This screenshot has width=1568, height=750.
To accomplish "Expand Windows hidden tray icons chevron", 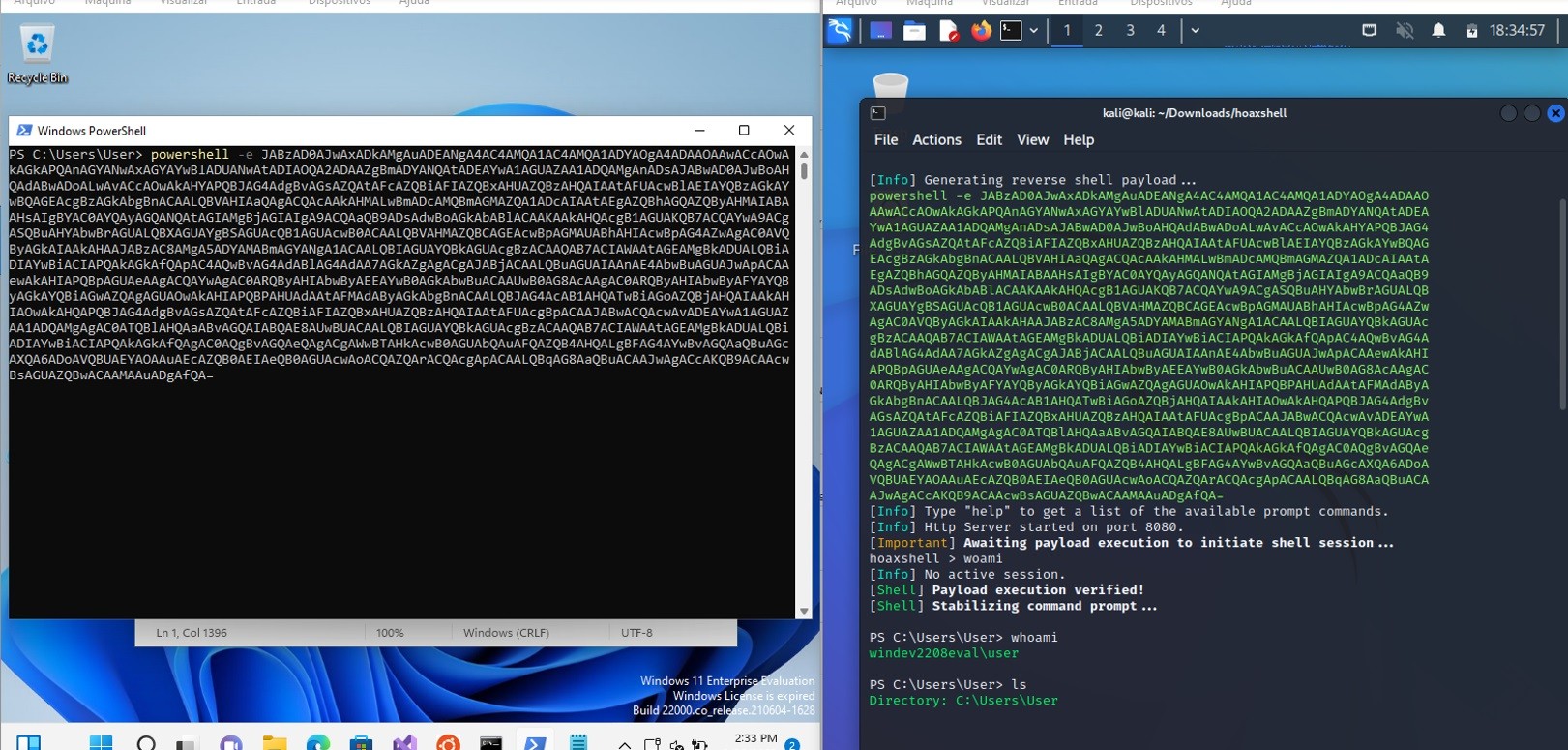I will click(x=625, y=744).
